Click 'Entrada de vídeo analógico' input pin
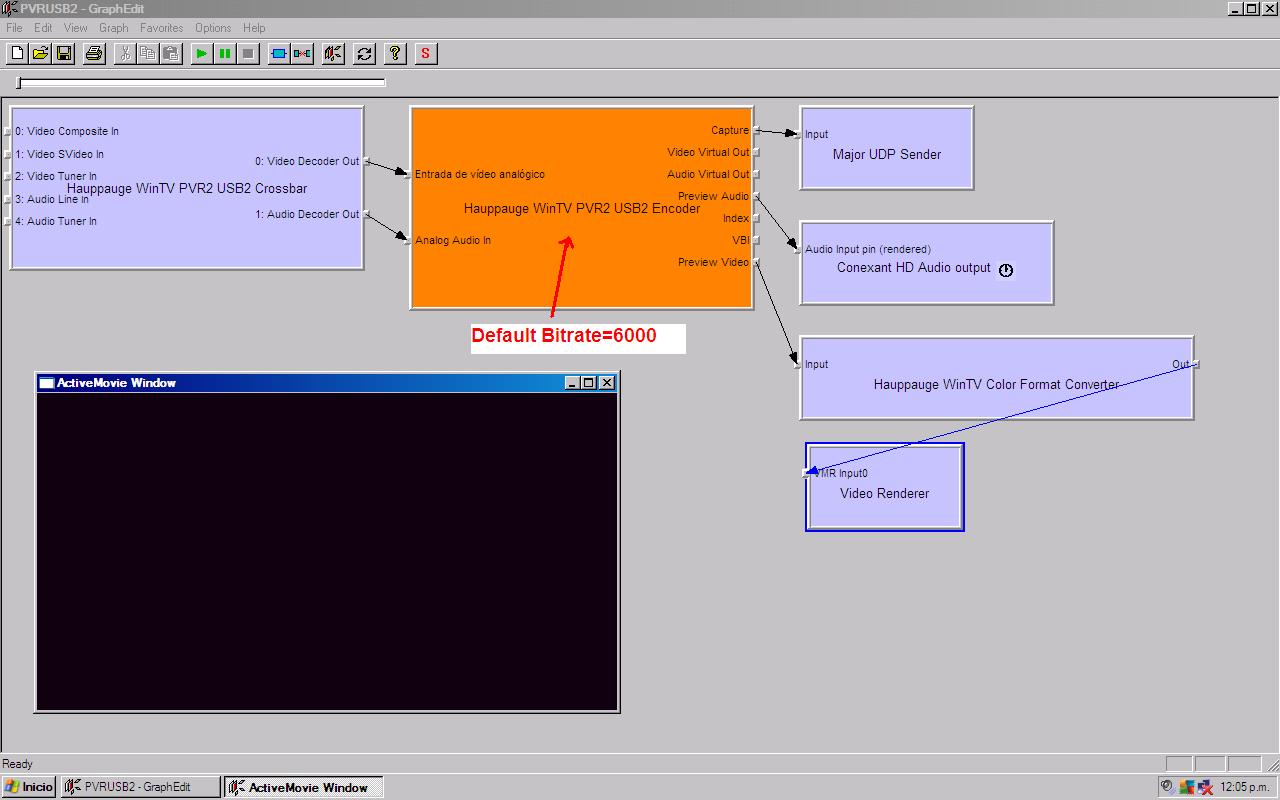1280x800 pixels. click(x=407, y=174)
